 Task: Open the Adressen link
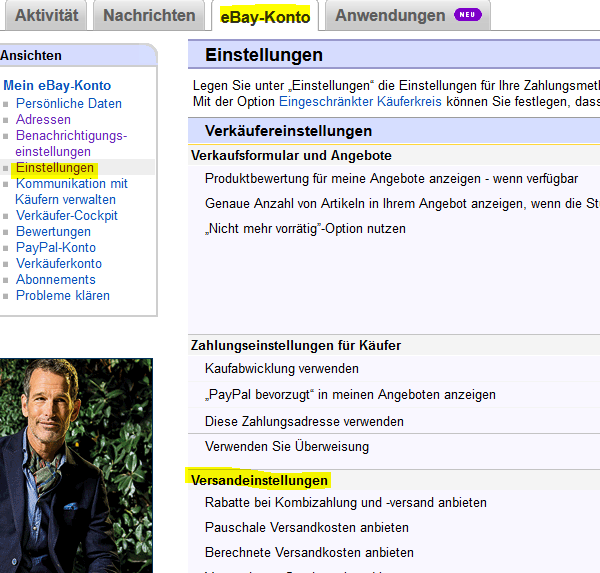pos(43,119)
